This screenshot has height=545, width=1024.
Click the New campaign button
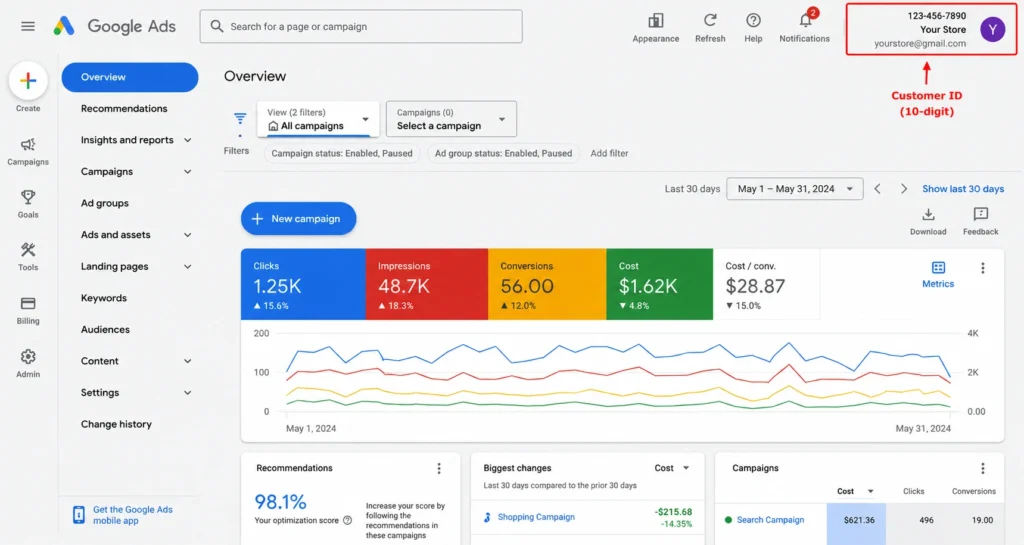[x=298, y=219]
